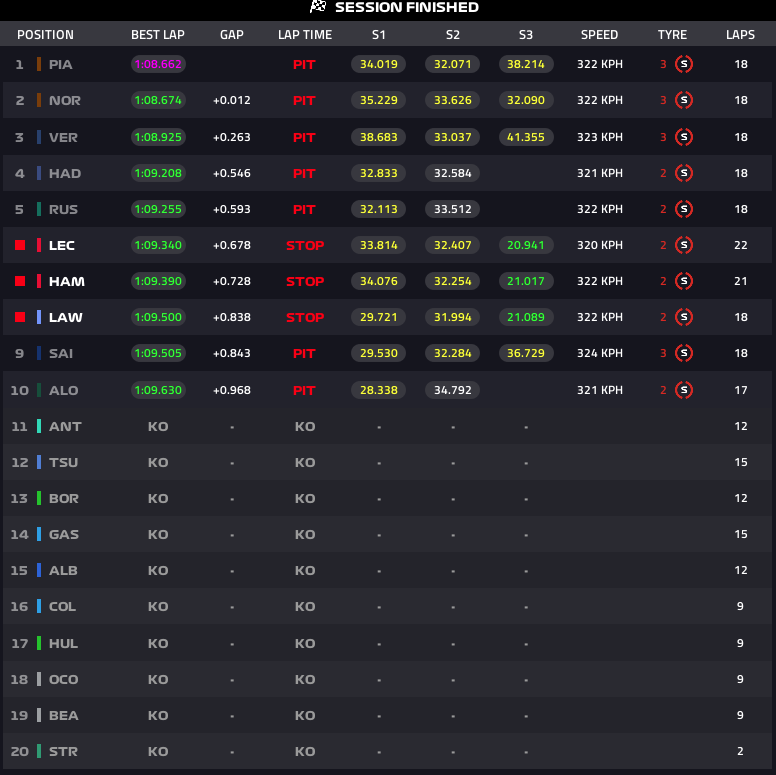The image size is (776, 775).
Task: Select driver name ALO
Action: (x=63, y=390)
